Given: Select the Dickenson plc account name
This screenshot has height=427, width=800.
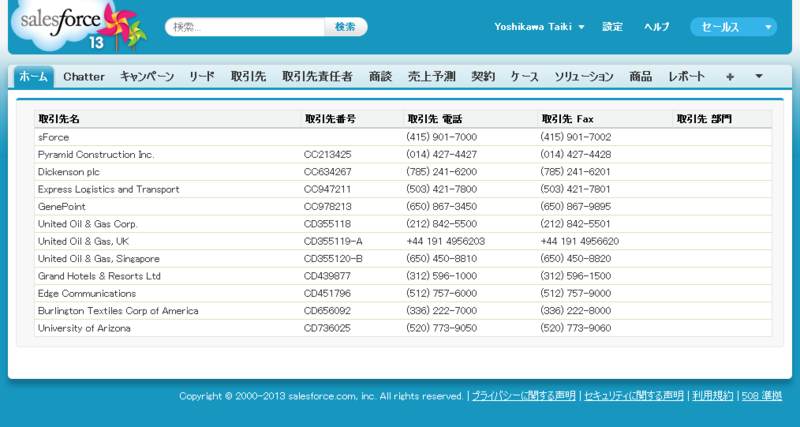Looking at the screenshot, I should coord(69,172).
